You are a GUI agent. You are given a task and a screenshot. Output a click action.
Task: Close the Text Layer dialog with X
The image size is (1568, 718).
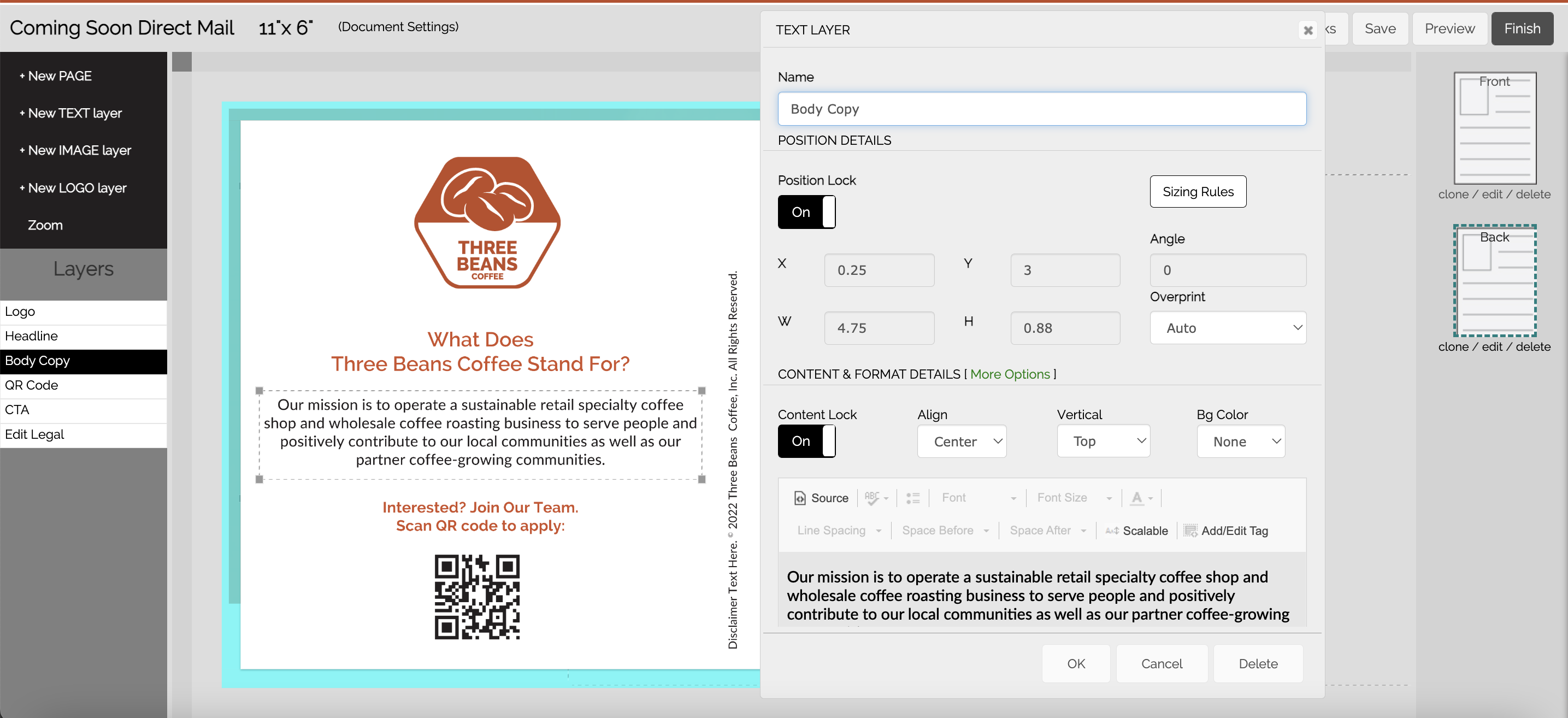[x=1307, y=30]
